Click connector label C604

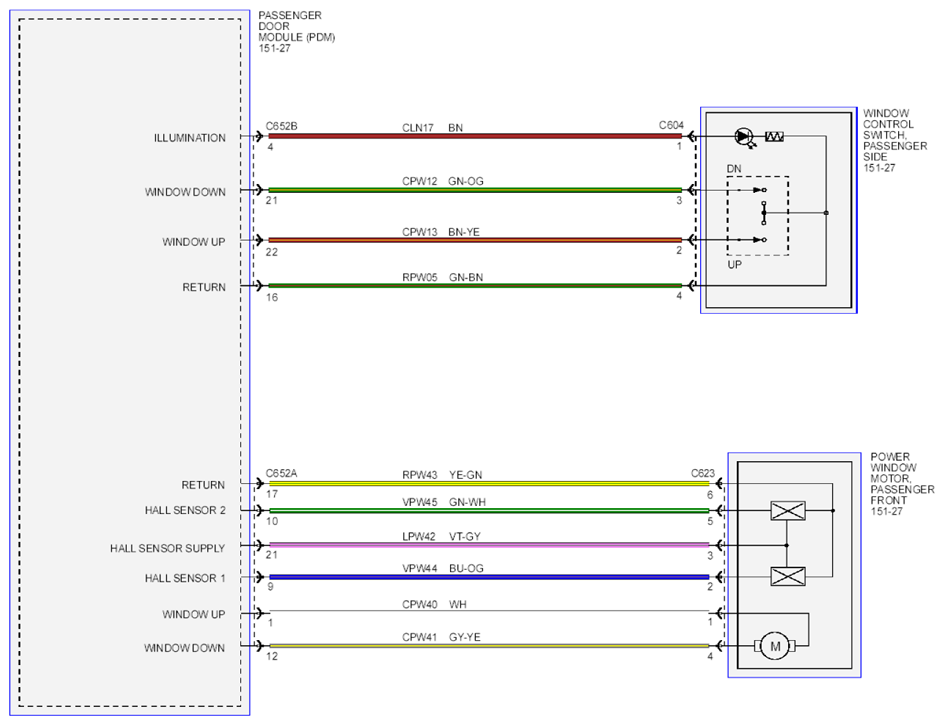671,125
